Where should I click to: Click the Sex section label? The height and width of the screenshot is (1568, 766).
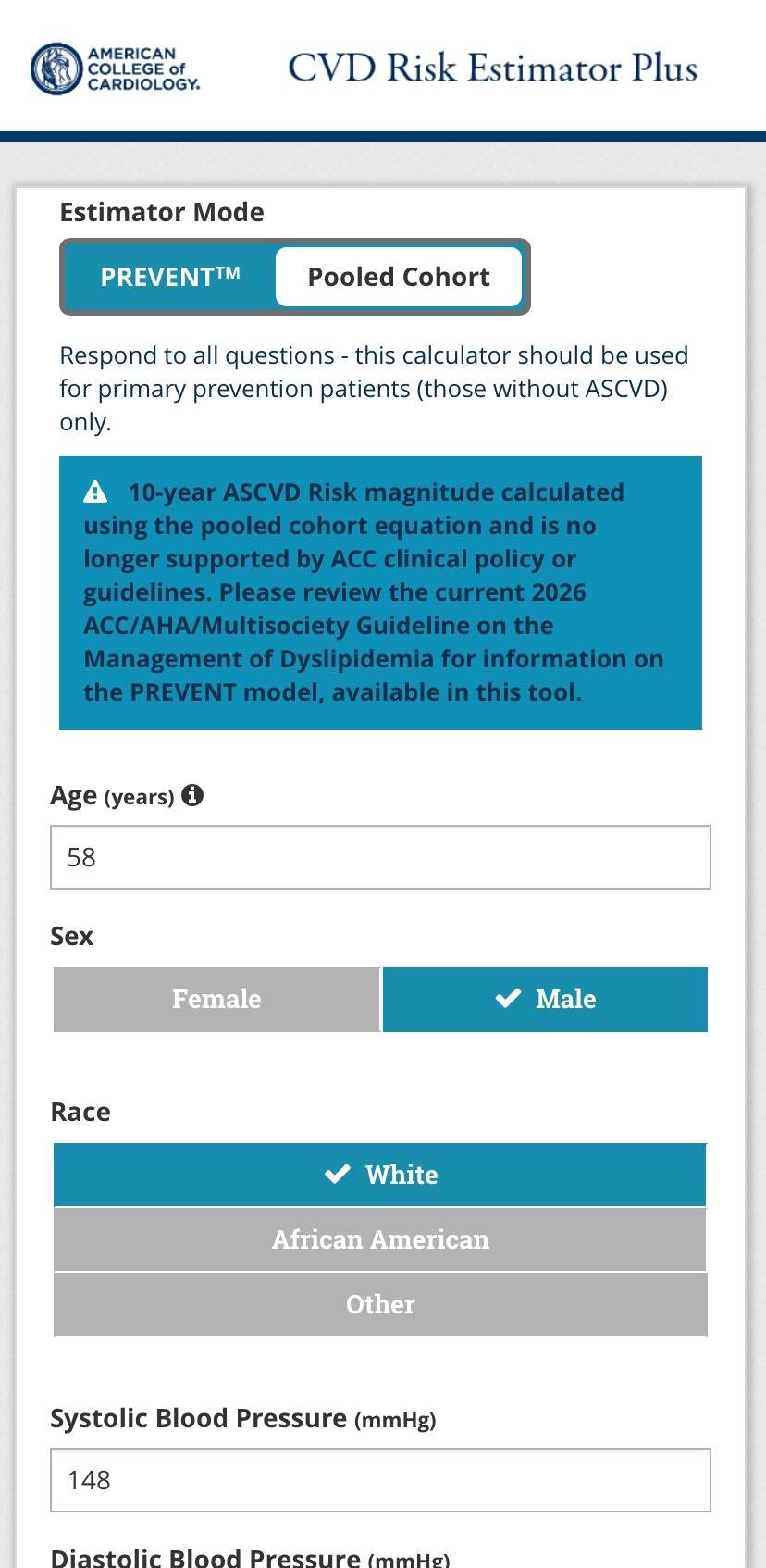71,936
